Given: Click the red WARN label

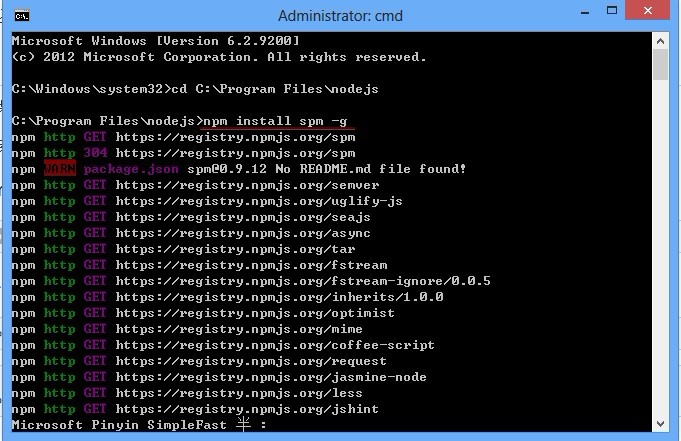Looking at the screenshot, I should click(60, 169).
